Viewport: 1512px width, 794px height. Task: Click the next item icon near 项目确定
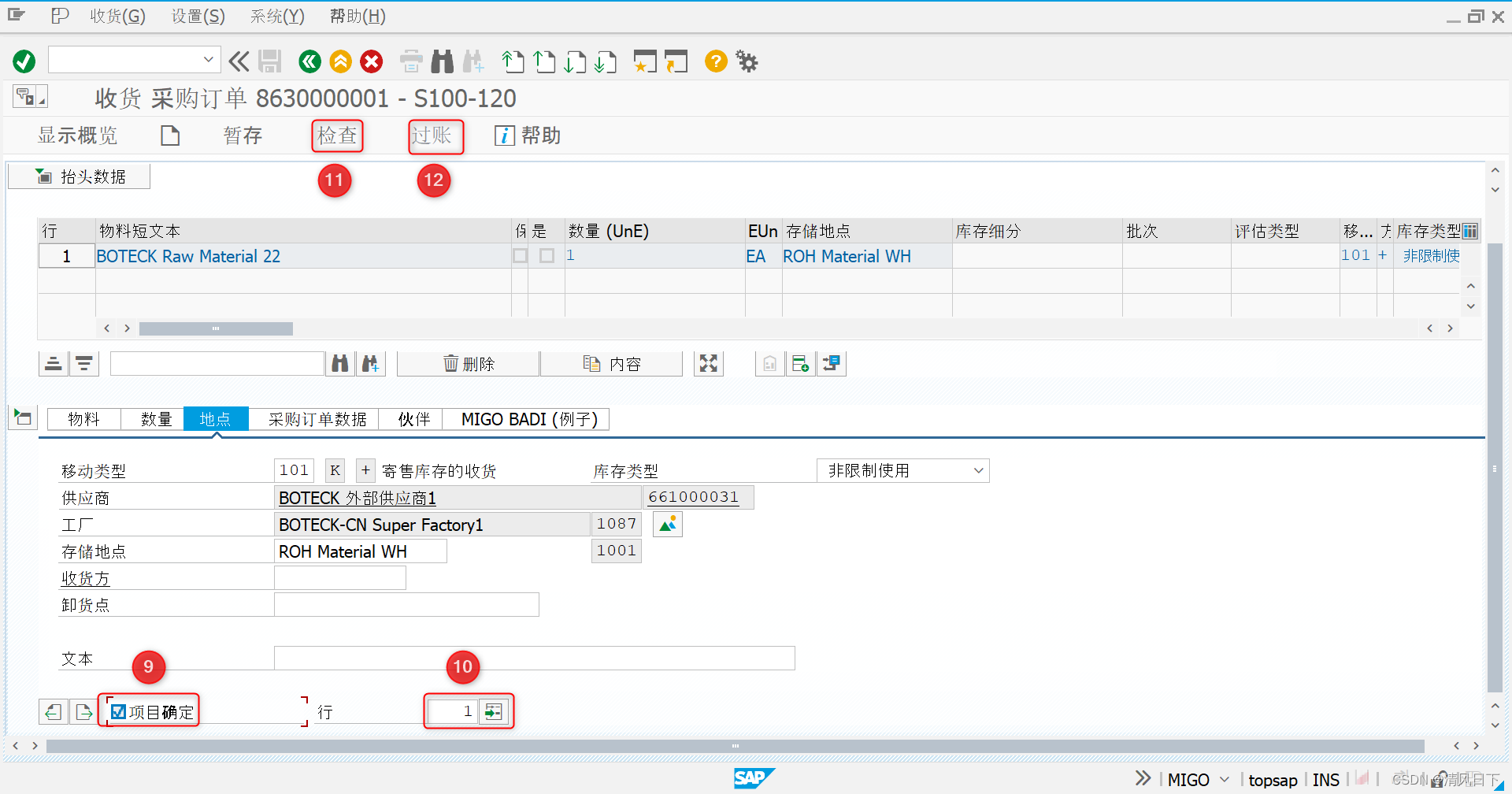coord(83,711)
